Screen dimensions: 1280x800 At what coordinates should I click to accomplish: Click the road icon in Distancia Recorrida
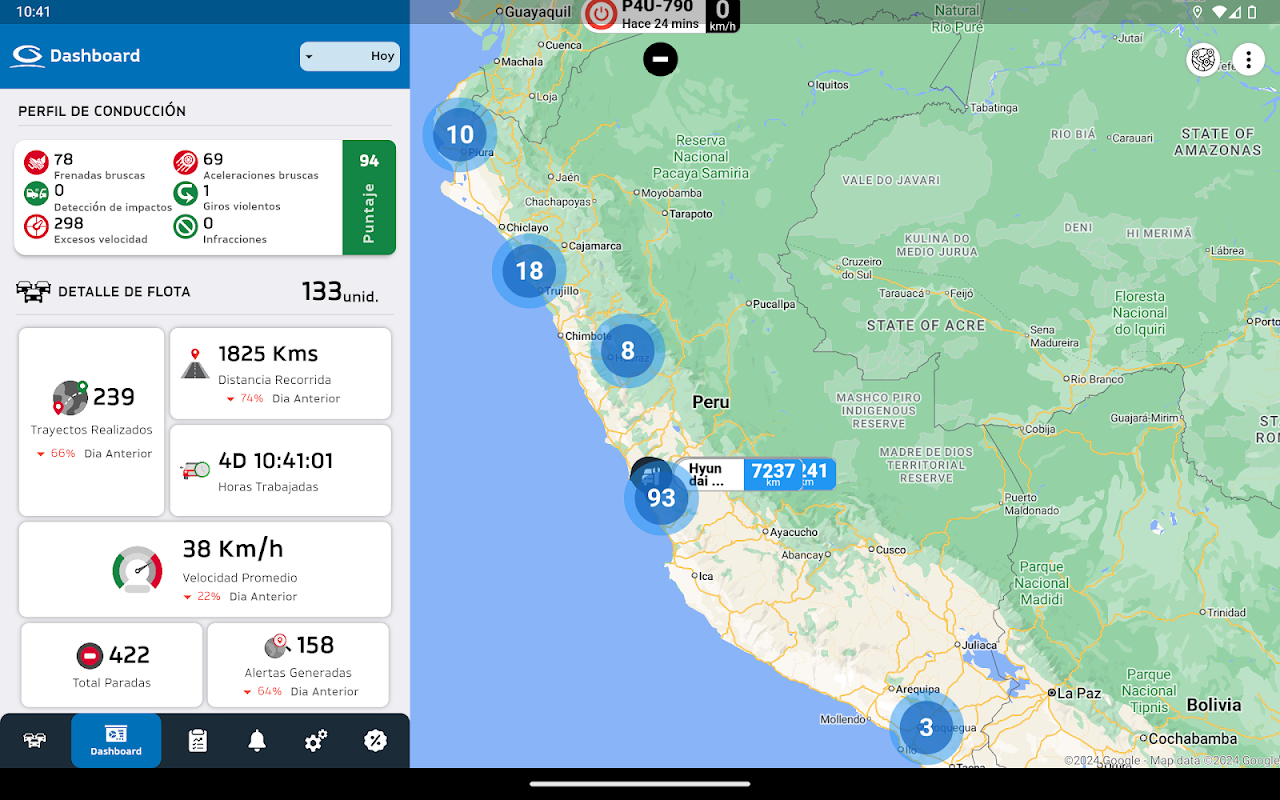pos(195,364)
